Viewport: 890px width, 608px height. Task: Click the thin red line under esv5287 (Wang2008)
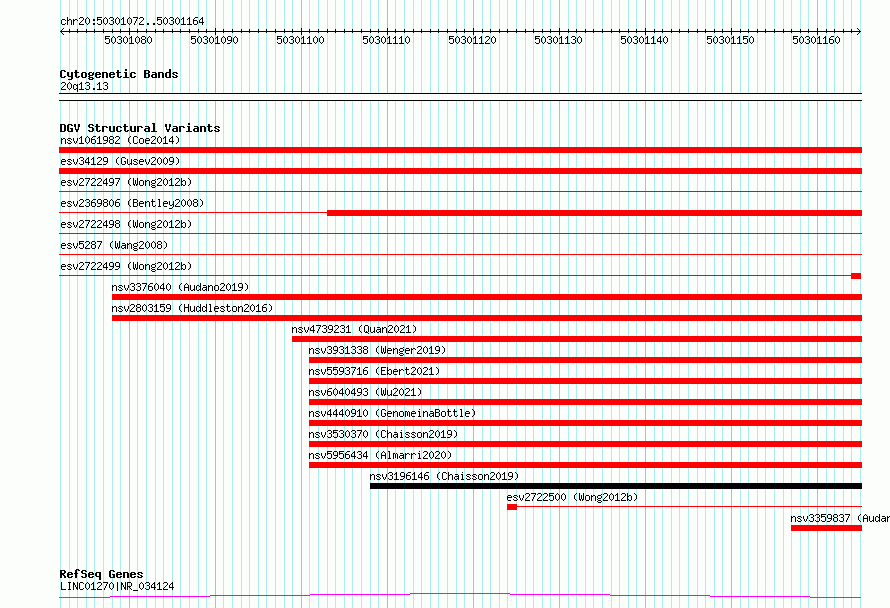pos(460,255)
